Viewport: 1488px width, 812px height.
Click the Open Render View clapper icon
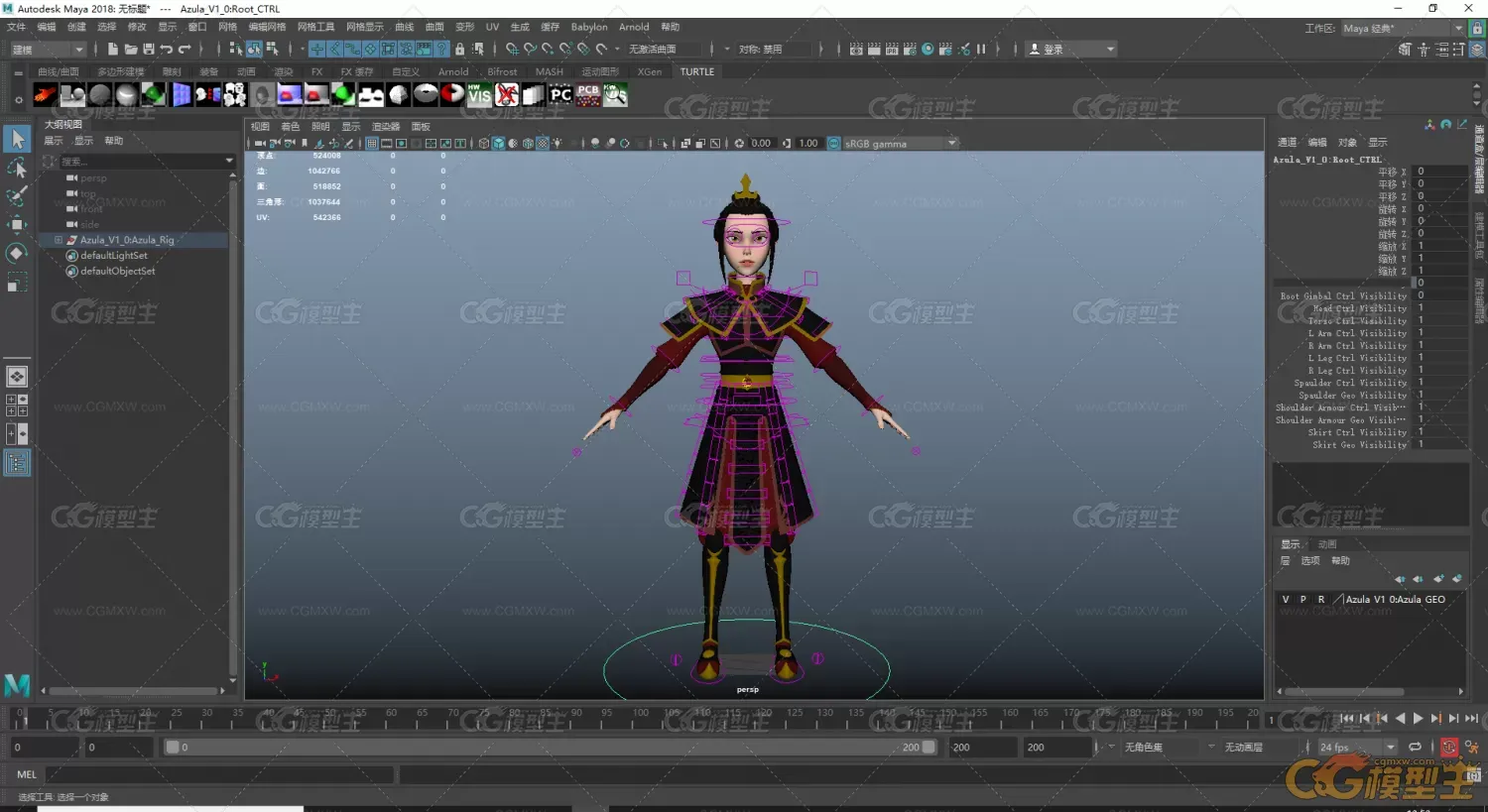[856, 49]
